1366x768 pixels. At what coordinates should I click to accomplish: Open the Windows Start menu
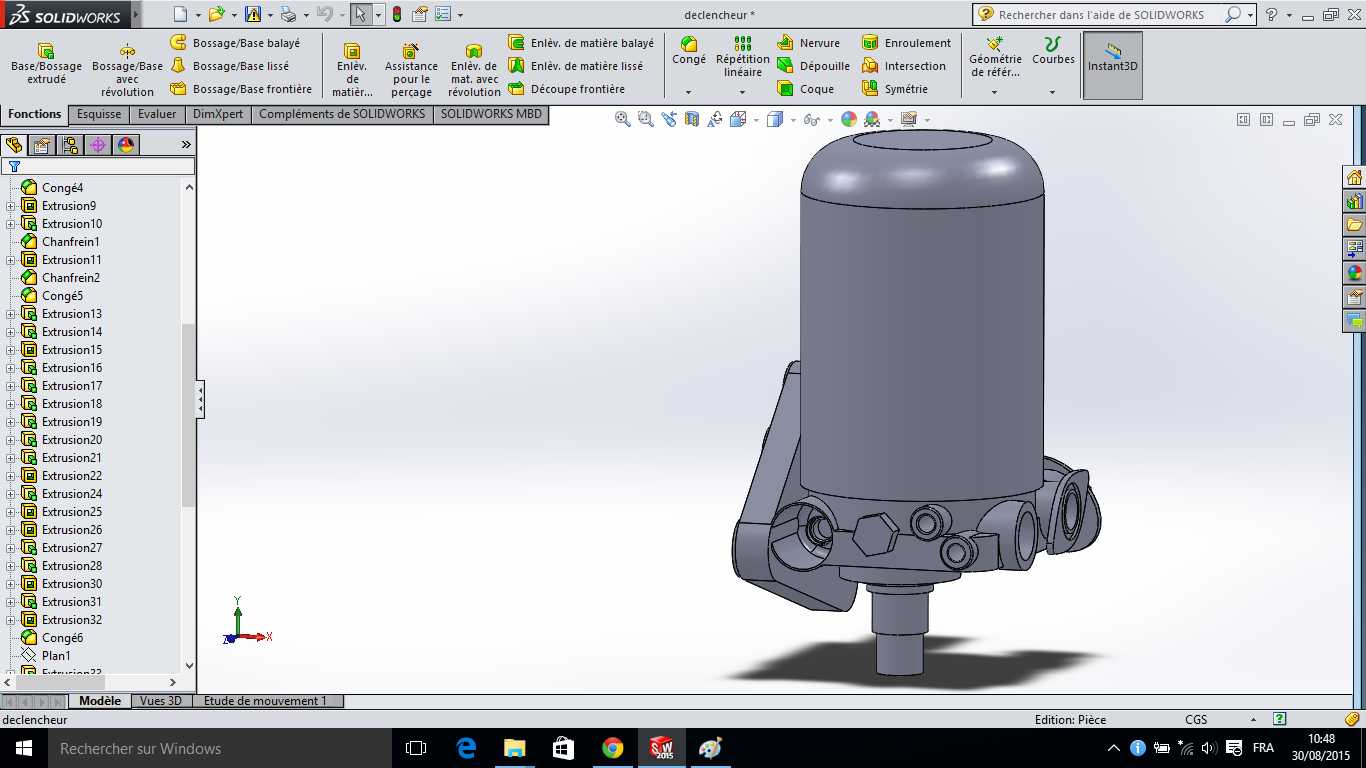tap(23, 748)
